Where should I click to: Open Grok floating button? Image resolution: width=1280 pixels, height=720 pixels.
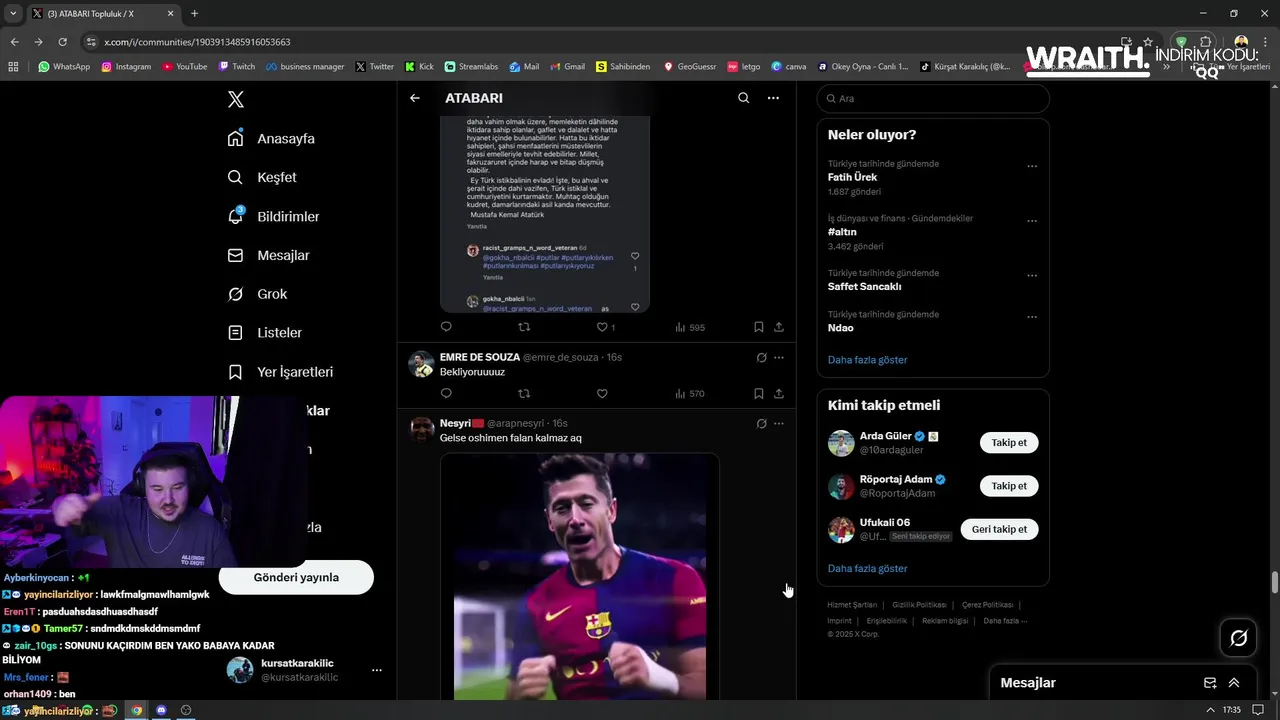click(x=1239, y=638)
